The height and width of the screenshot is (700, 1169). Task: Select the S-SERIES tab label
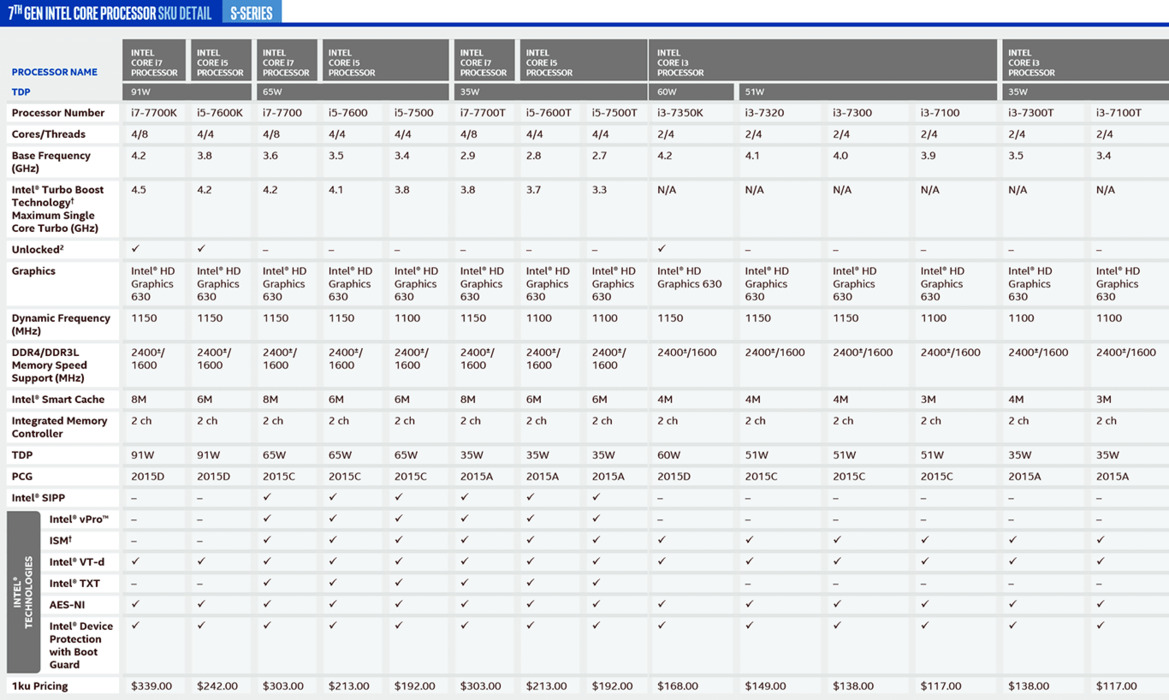tap(251, 13)
